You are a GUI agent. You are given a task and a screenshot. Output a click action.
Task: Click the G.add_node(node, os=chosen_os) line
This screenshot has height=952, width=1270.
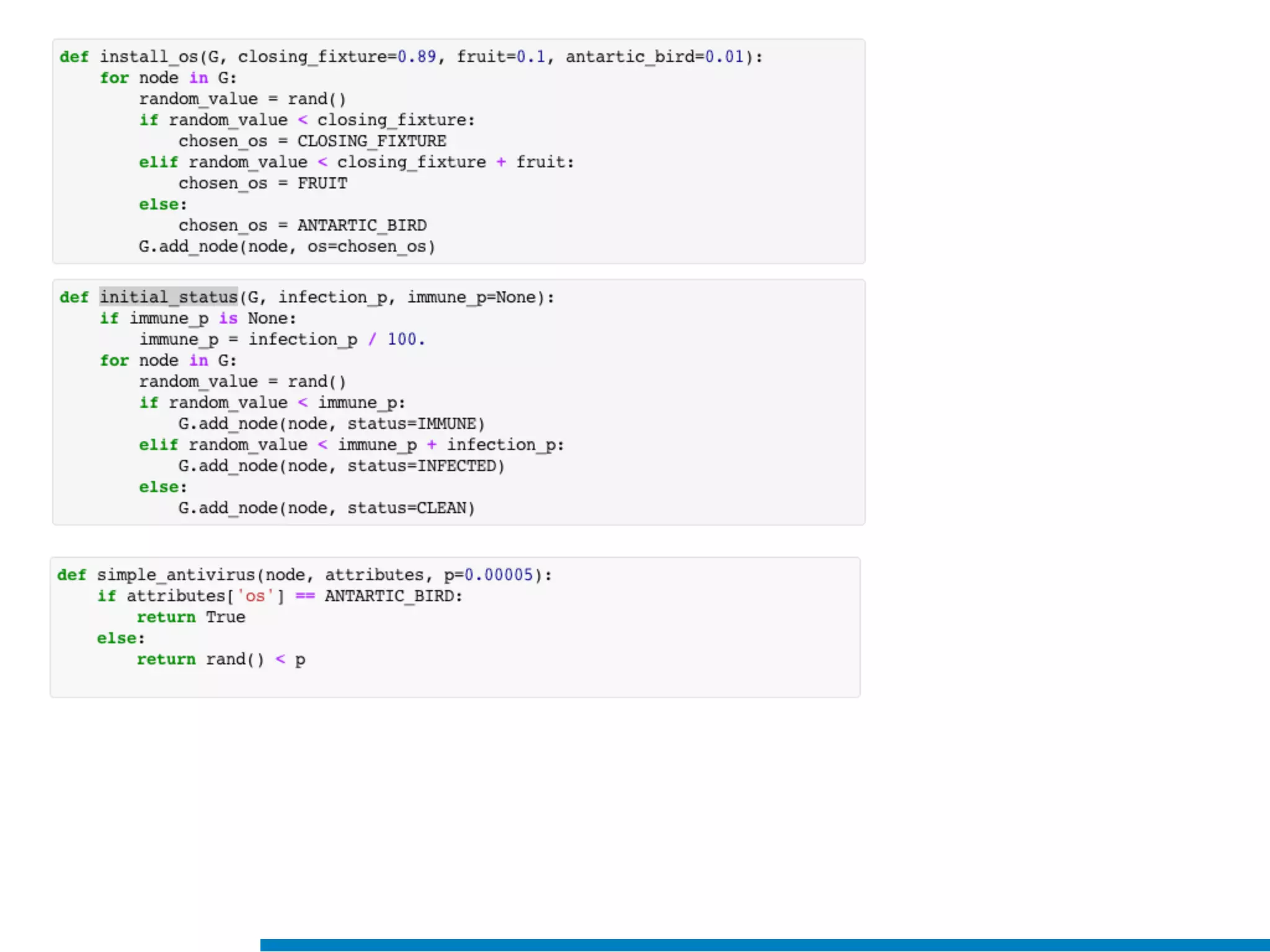286,247
